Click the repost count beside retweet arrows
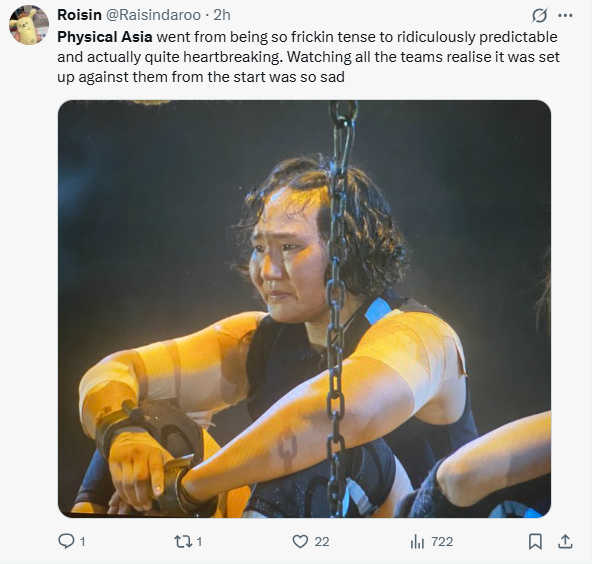Image resolution: width=614 pixels, height=564 pixels. (199, 541)
